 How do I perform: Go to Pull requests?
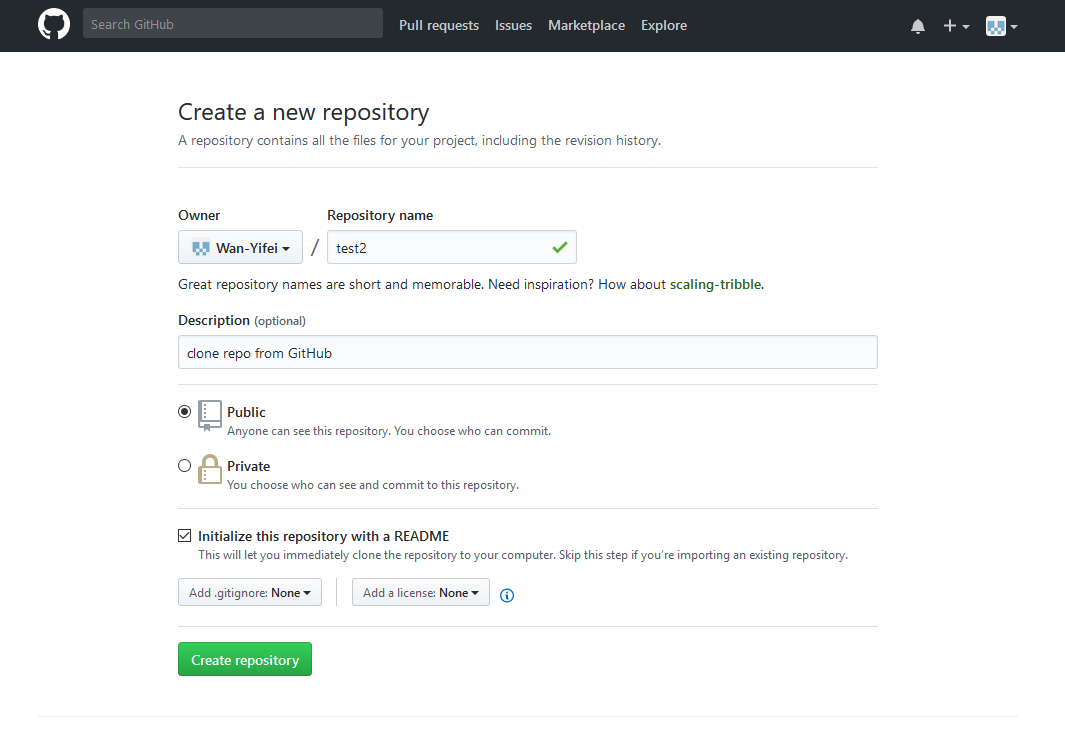(x=438, y=25)
